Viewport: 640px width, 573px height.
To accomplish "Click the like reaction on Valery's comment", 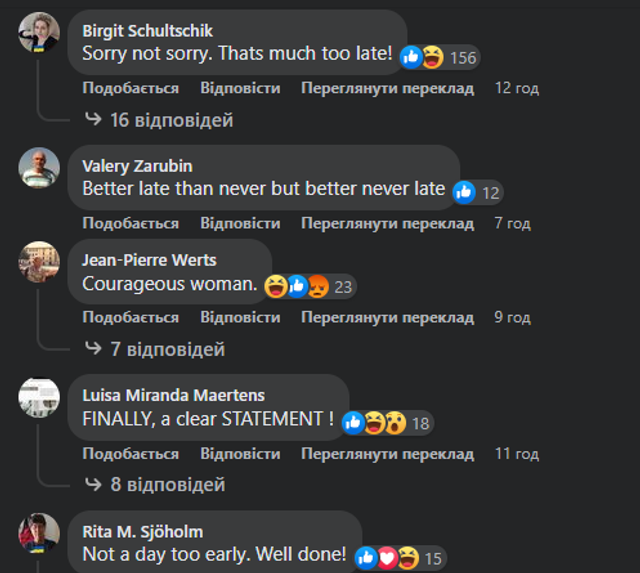I will point(464,192).
